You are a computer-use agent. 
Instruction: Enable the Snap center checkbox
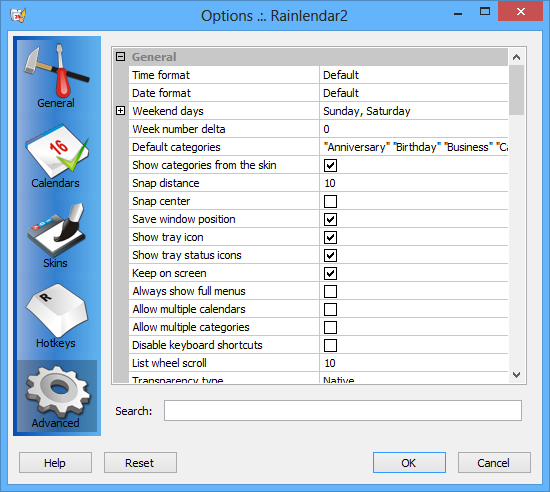(330, 202)
